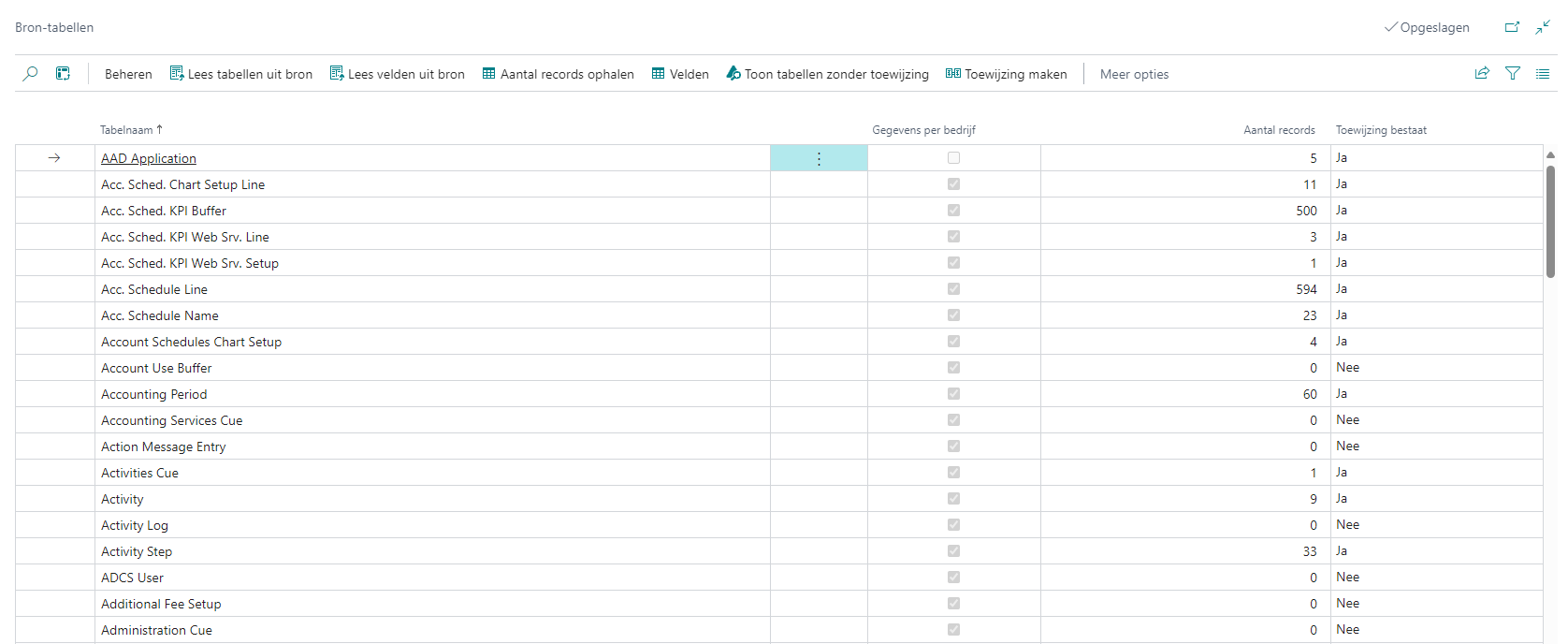Click the edit list icon beside search
The width and height of the screenshot is (1568, 644).
(63, 74)
